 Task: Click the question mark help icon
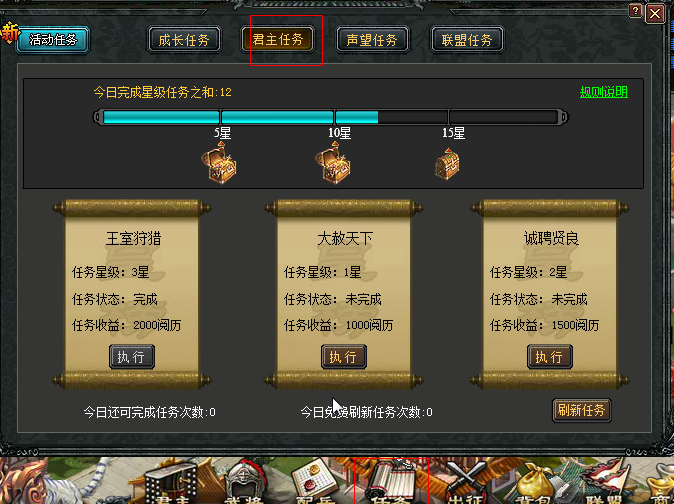(x=635, y=11)
